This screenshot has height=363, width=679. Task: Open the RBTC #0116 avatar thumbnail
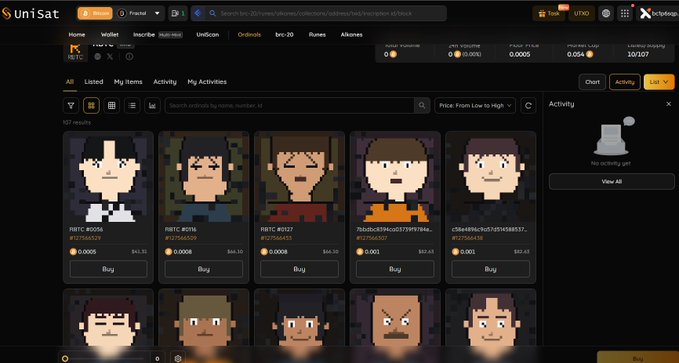(204, 177)
